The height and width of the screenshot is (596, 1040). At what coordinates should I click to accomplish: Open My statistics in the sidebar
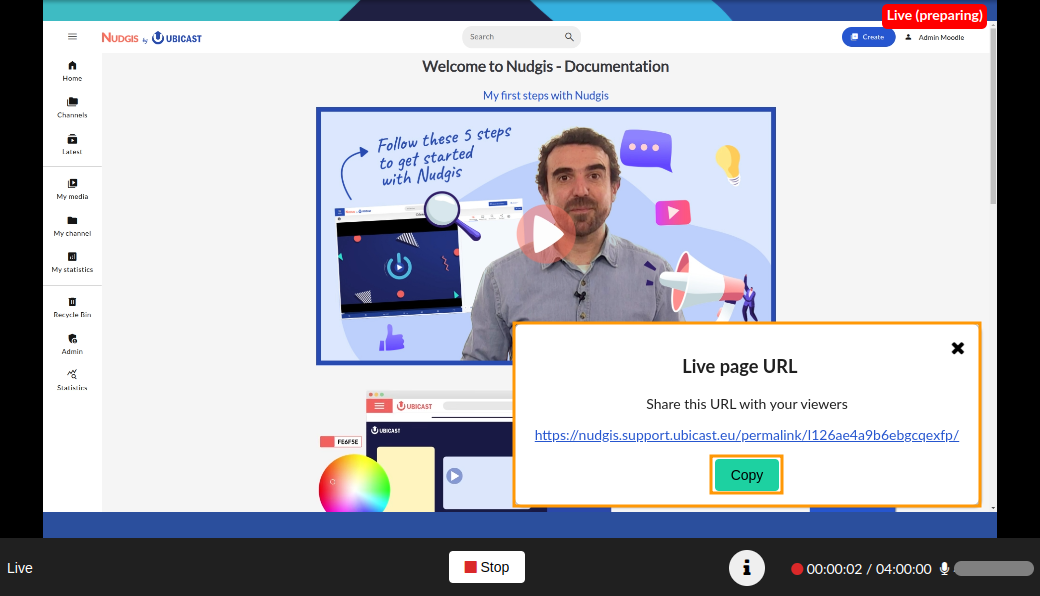pyautogui.click(x=72, y=263)
